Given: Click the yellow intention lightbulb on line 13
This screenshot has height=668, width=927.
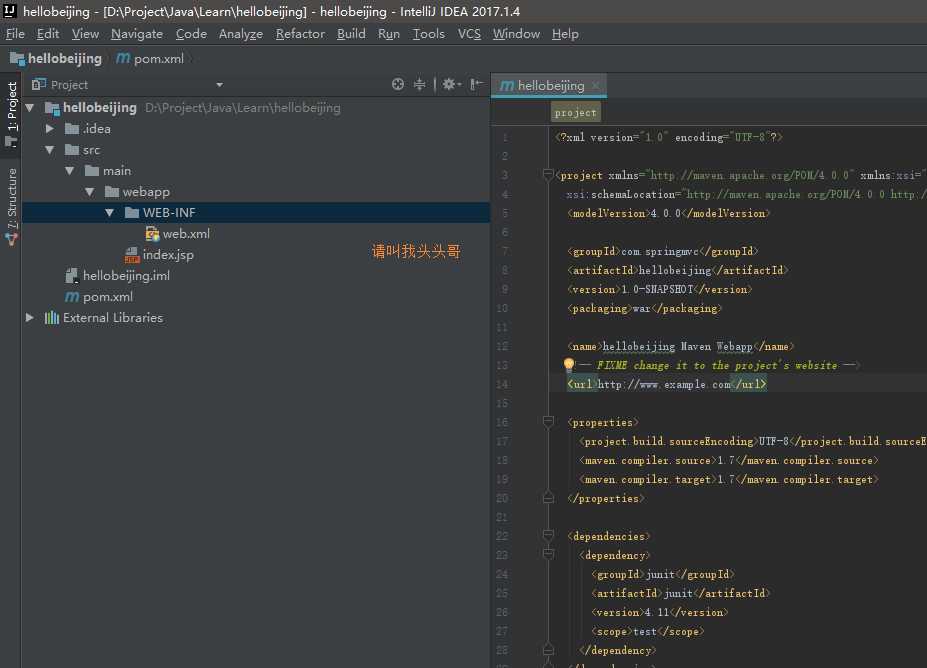Looking at the screenshot, I should point(569,364).
